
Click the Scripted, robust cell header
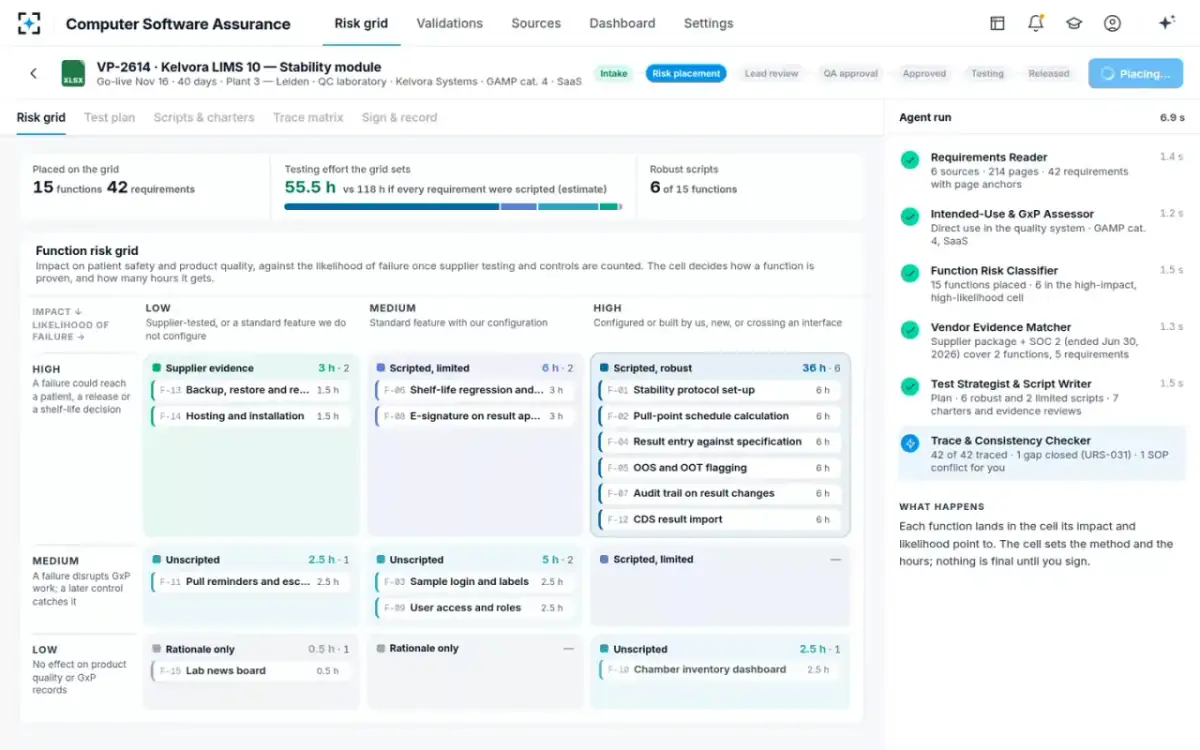(720, 368)
